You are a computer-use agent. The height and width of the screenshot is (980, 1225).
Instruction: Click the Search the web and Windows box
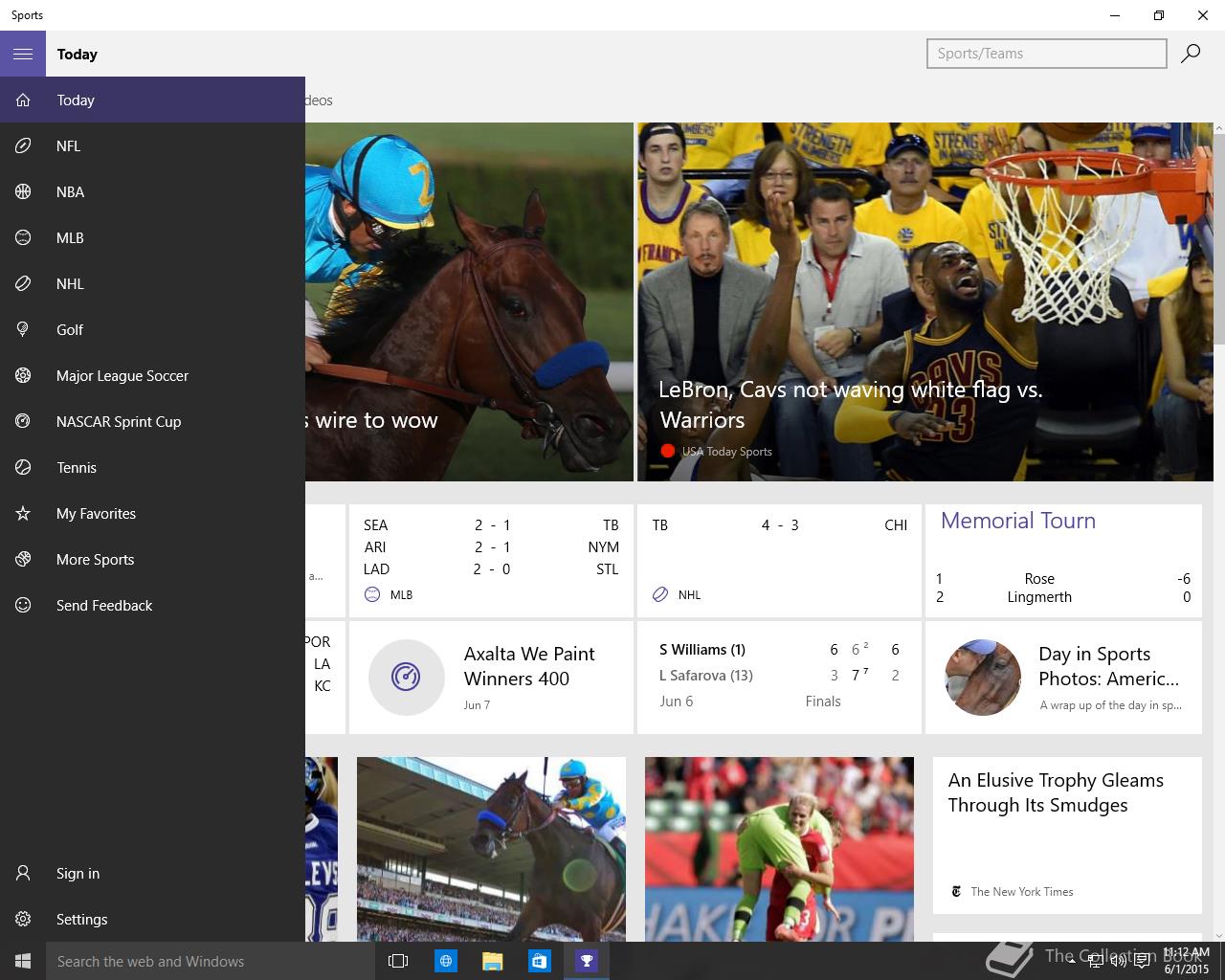(x=211, y=961)
